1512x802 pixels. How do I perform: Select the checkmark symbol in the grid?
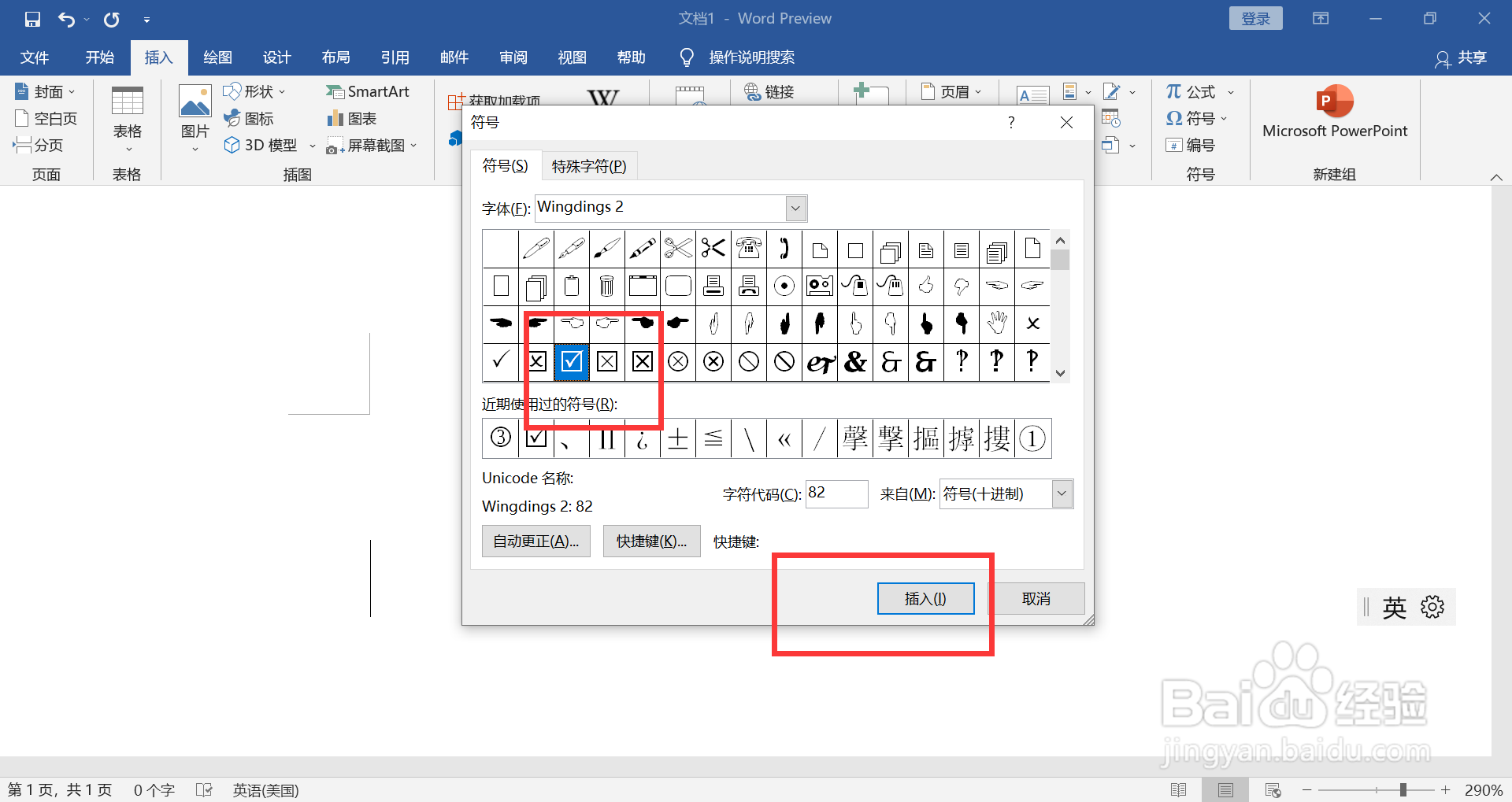(499, 362)
